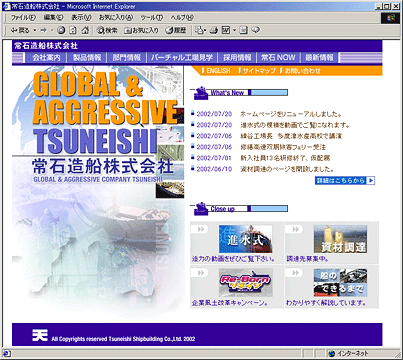Go to Home via house icon
Image resolution: width=403 pixels, height=360 pixels.
[x=85, y=30]
